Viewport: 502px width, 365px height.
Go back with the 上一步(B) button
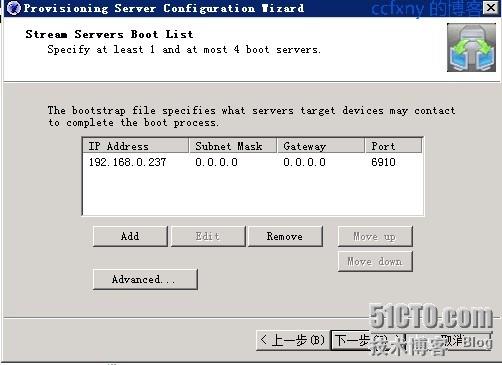point(293,340)
